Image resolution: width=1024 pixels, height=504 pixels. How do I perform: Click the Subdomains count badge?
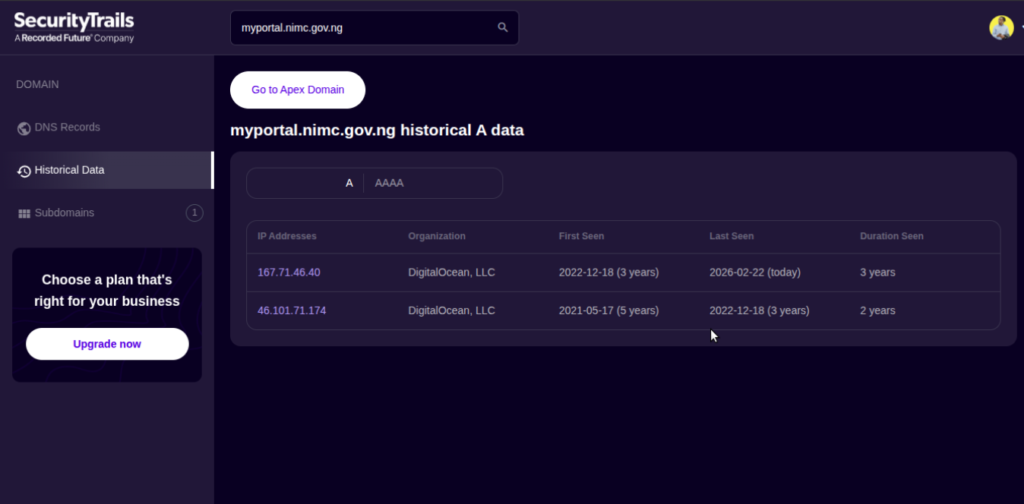pos(194,213)
